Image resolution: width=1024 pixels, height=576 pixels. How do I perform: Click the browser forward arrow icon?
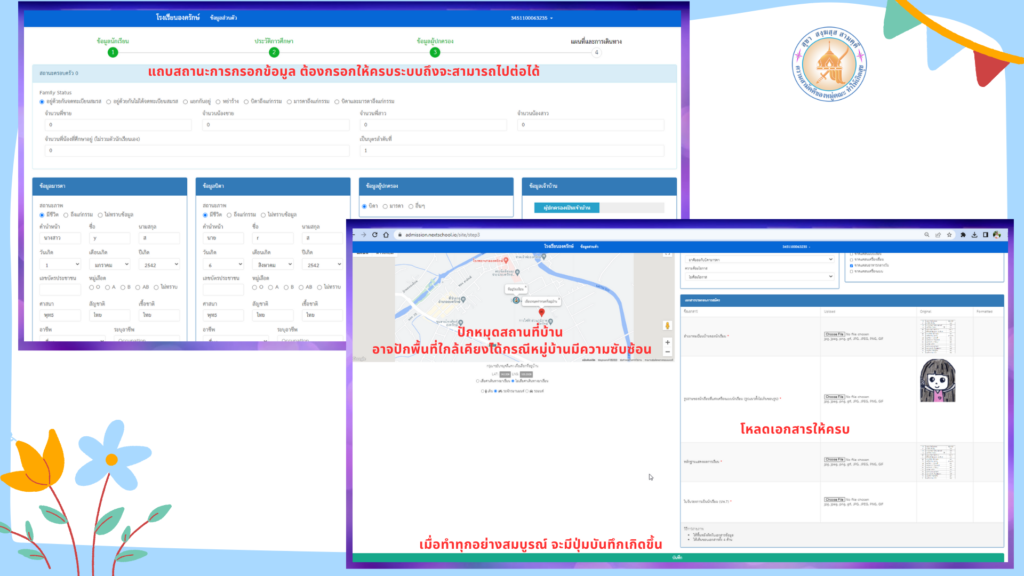[364, 234]
